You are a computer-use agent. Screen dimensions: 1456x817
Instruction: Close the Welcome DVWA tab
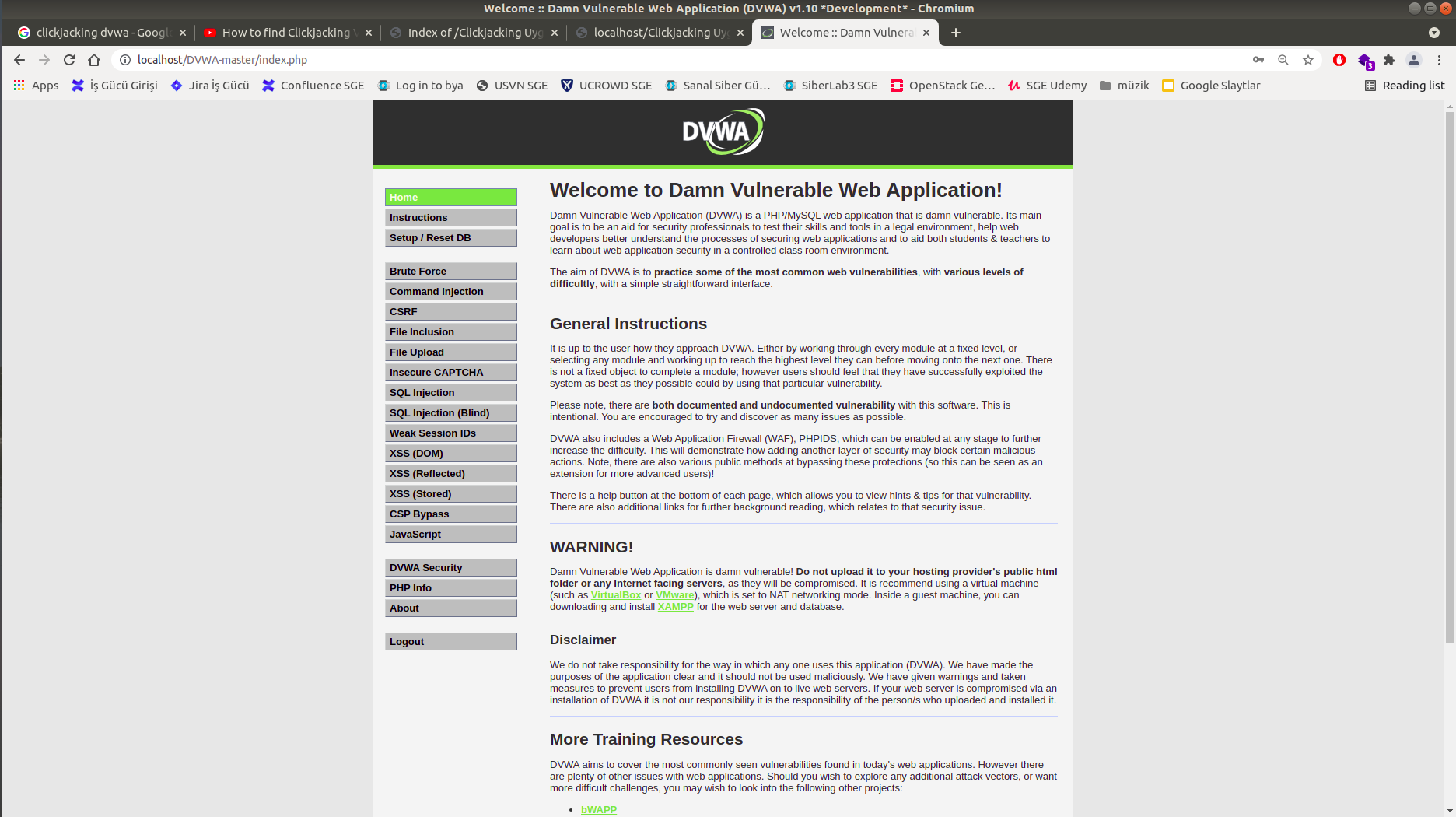(926, 33)
